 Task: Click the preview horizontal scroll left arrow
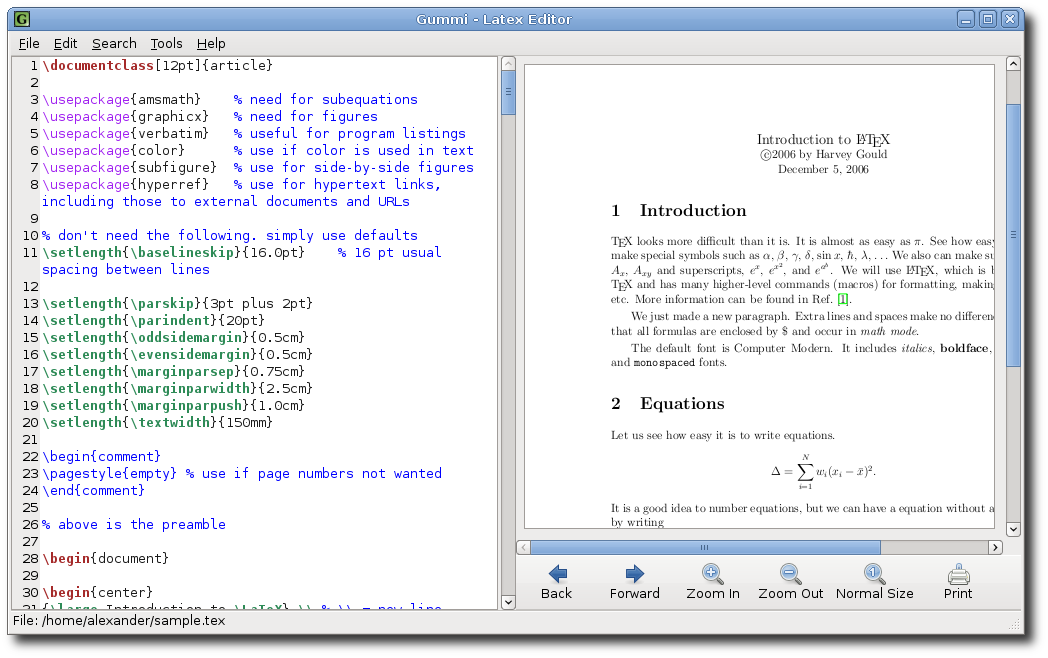click(524, 547)
